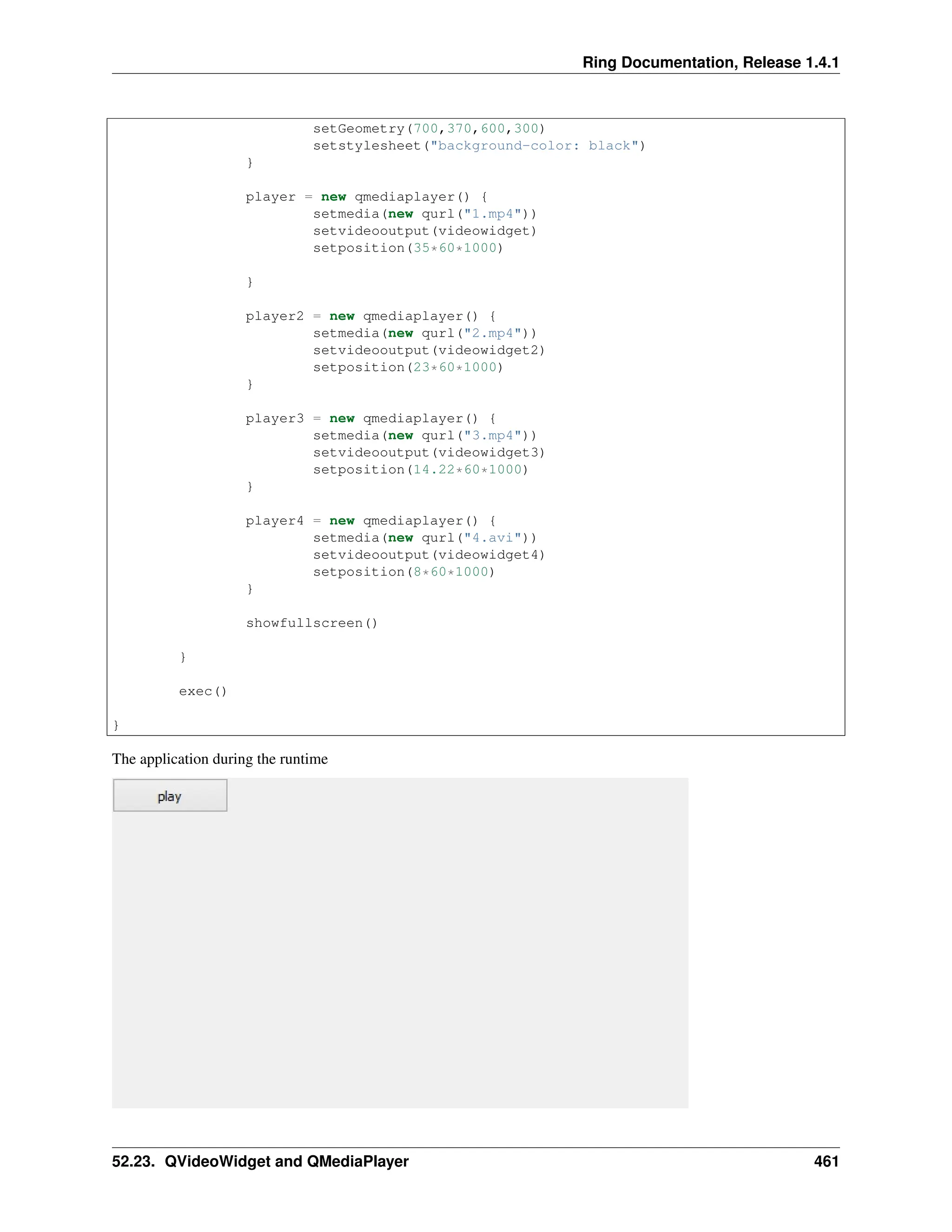Click the setvideooutput(videowidget) line
The height and width of the screenshot is (1232, 952).
[425, 231]
